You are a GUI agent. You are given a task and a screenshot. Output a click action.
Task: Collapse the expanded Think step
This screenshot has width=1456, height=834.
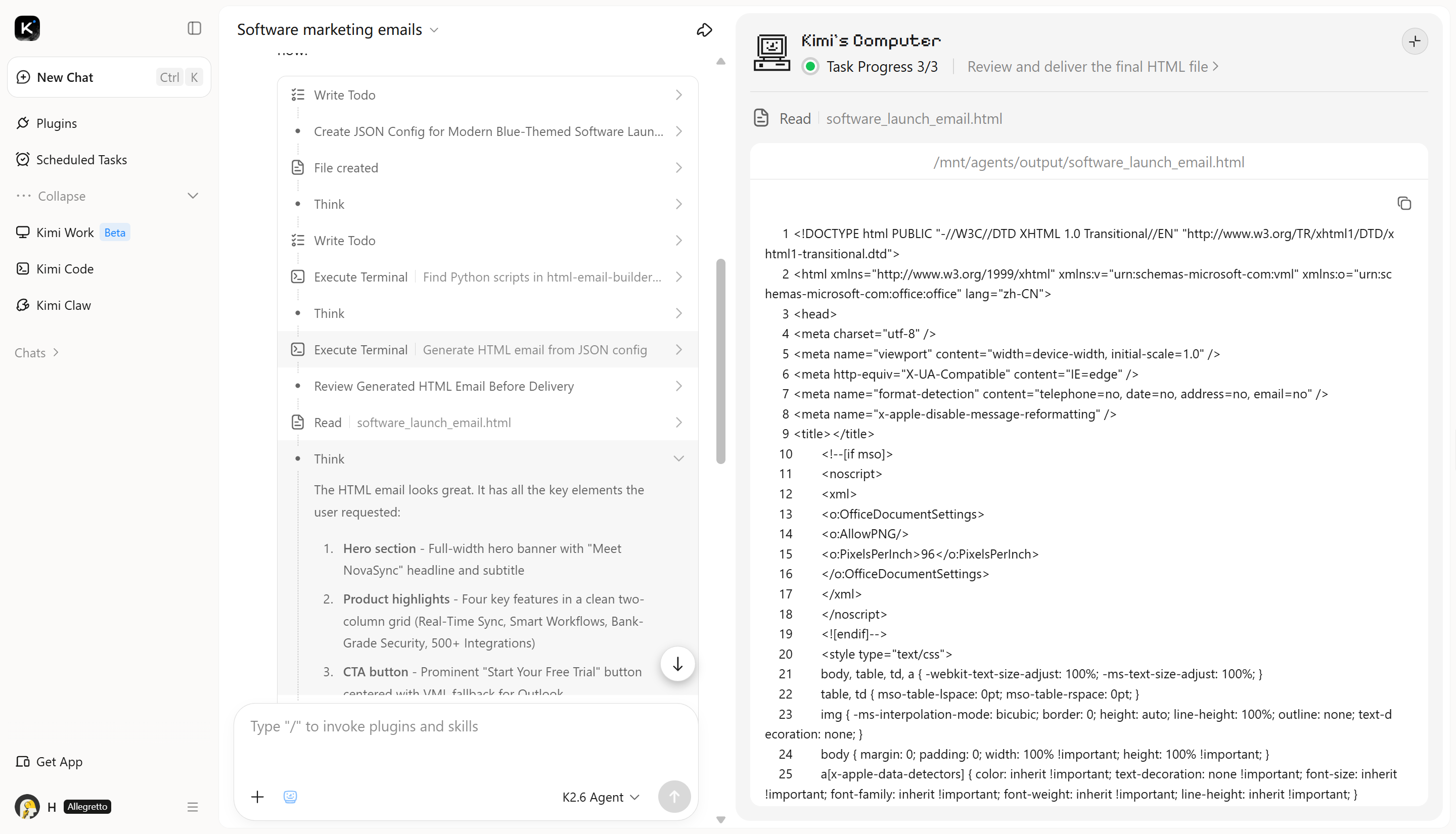coord(679,459)
